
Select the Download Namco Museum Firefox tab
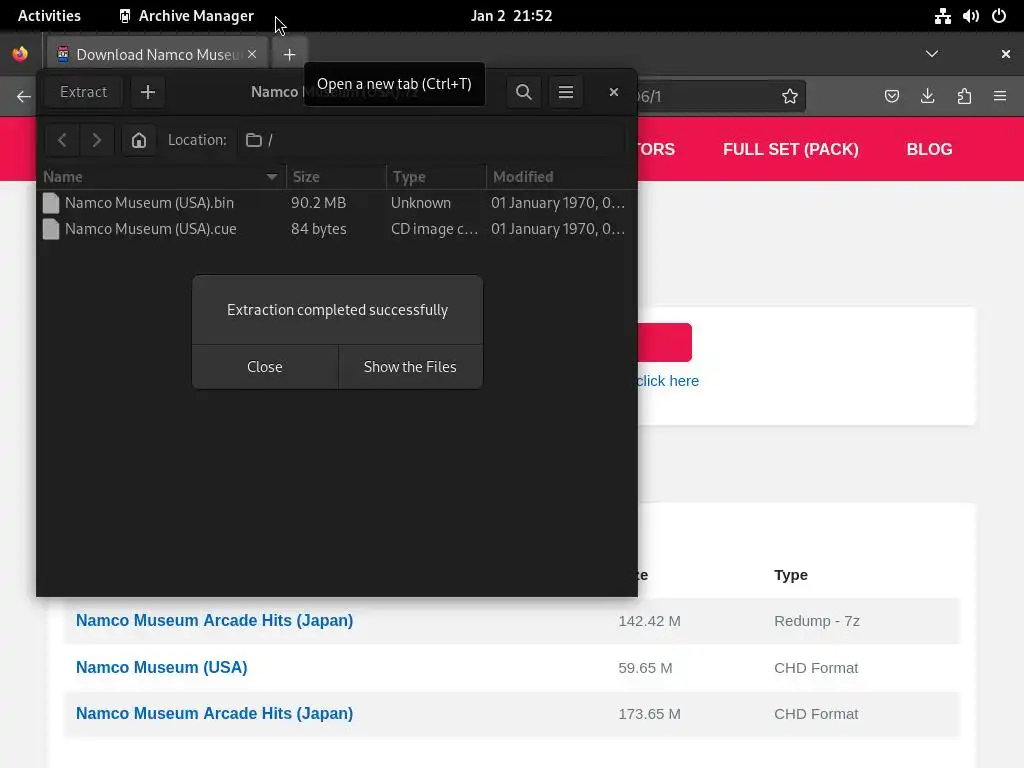157,54
